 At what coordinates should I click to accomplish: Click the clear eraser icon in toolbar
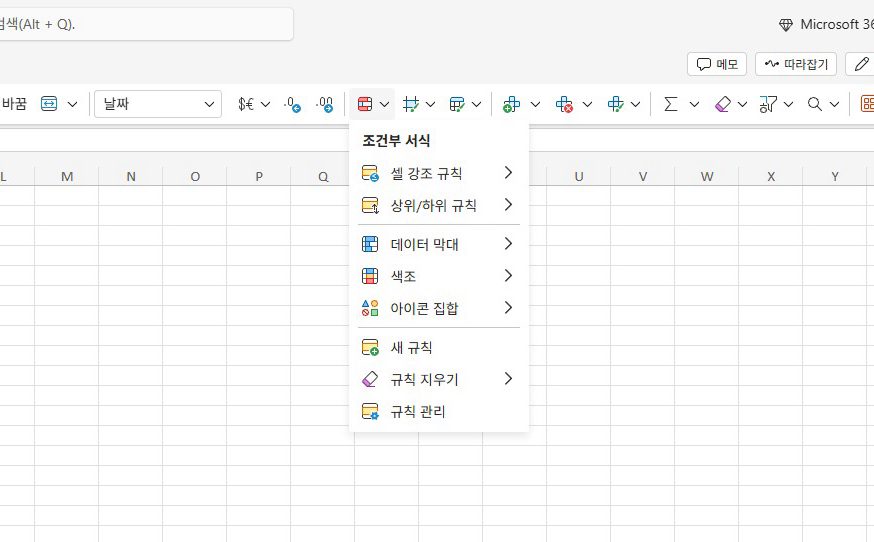[722, 104]
